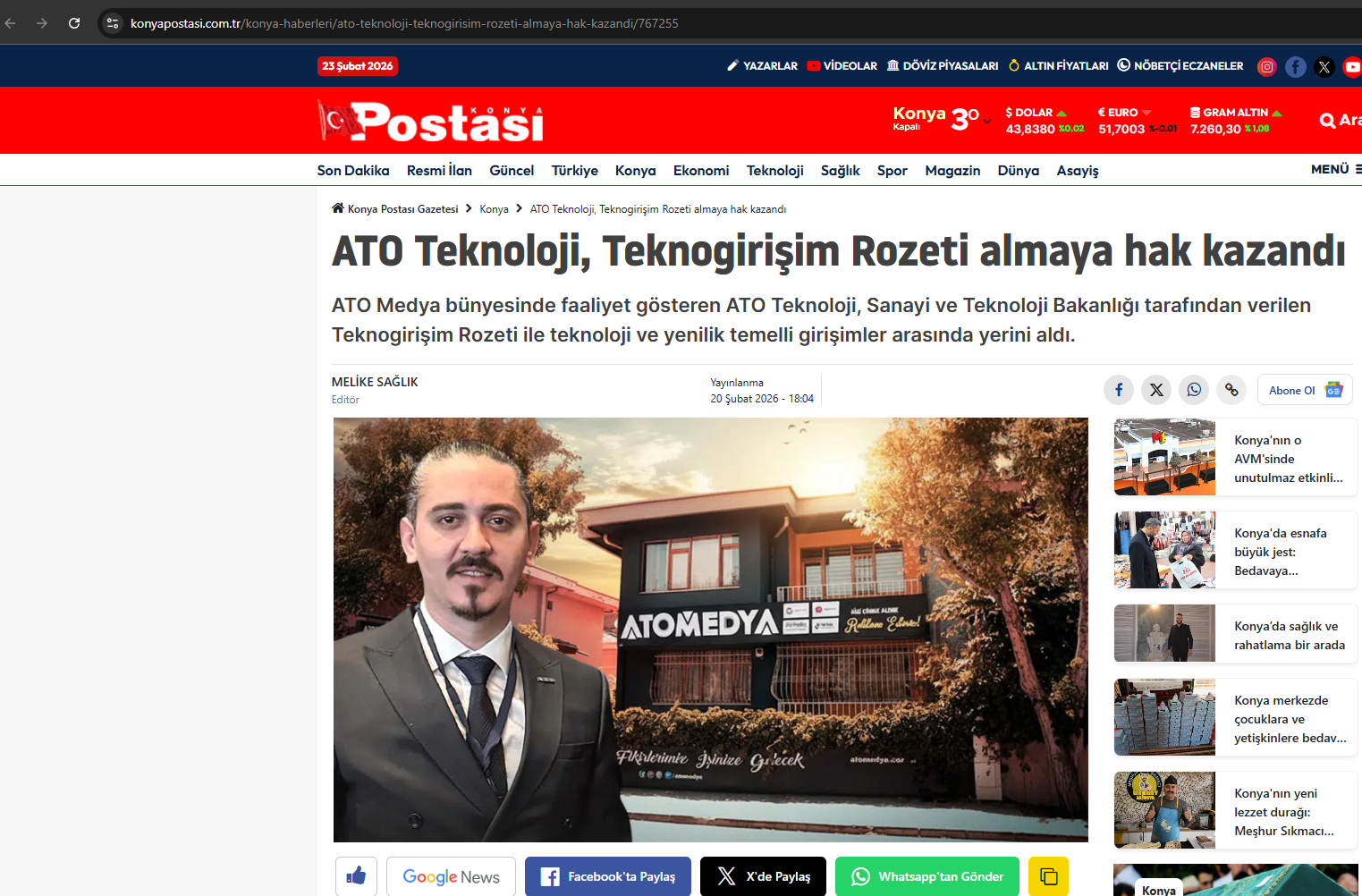The height and width of the screenshot is (896, 1362).
Task: Open Konya'da esnafa büyük jest thumbnail
Action: pyautogui.click(x=1164, y=550)
